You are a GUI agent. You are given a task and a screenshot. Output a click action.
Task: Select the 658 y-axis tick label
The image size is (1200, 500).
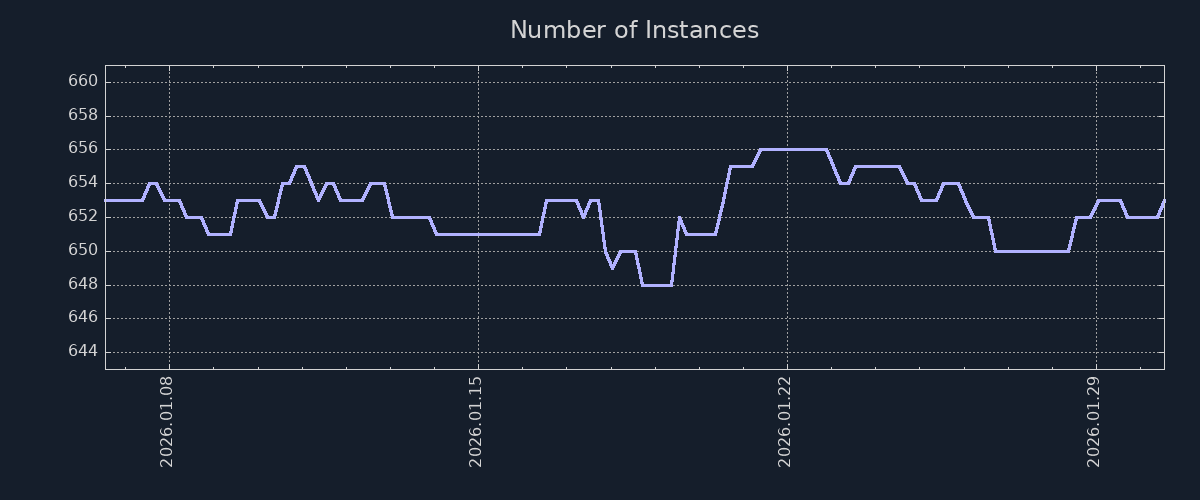(x=83, y=115)
